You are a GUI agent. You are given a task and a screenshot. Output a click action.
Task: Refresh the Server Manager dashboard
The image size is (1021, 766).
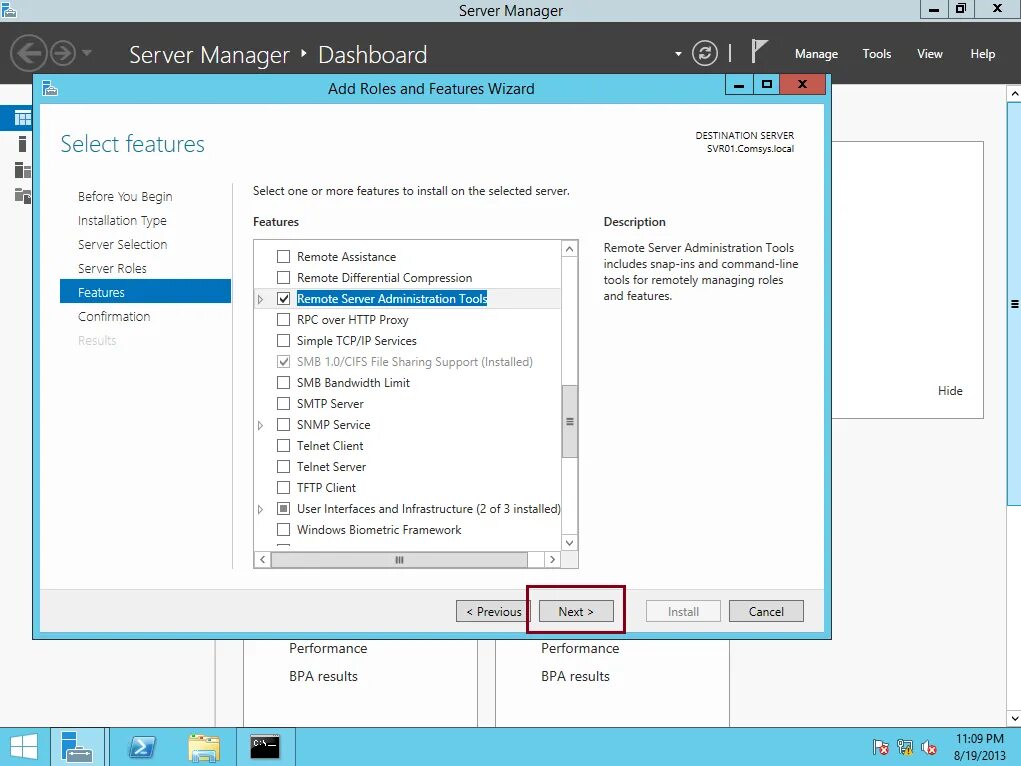705,53
